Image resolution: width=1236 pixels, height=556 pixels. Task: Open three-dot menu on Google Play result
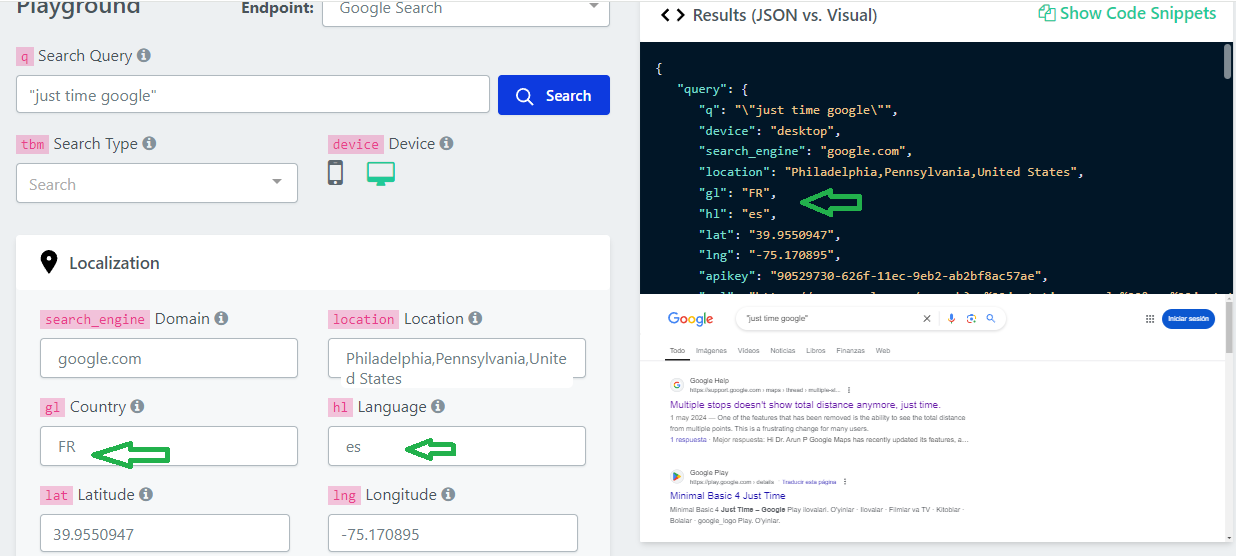point(846,482)
